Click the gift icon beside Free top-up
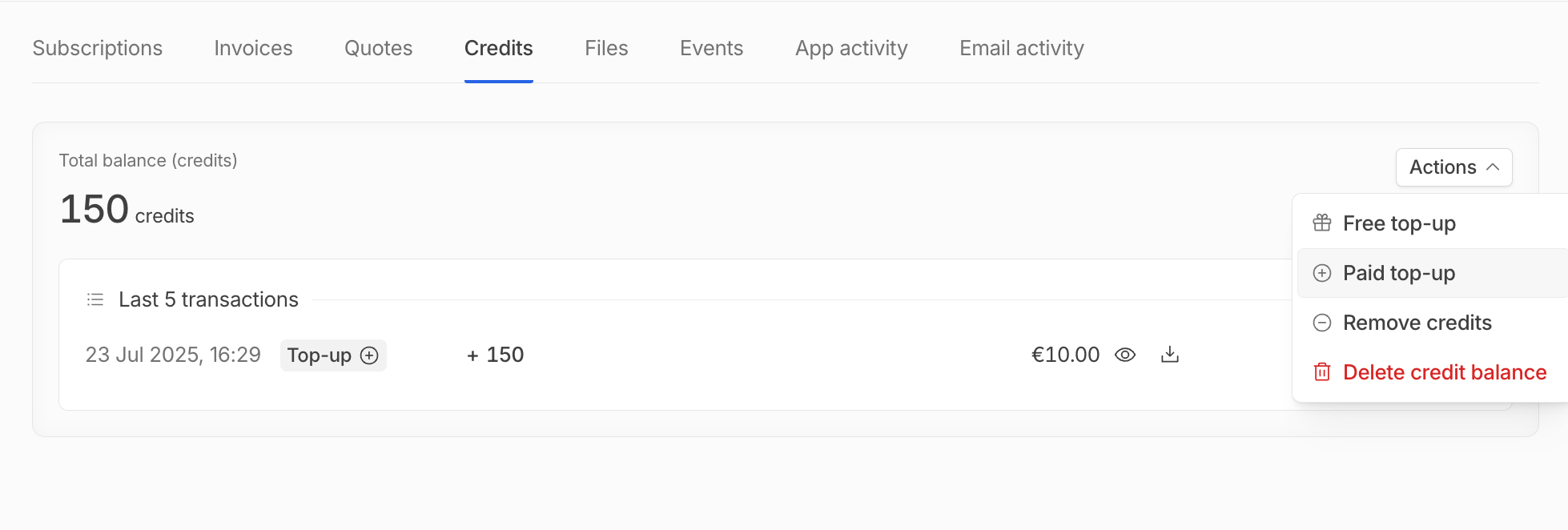 coord(1322,223)
